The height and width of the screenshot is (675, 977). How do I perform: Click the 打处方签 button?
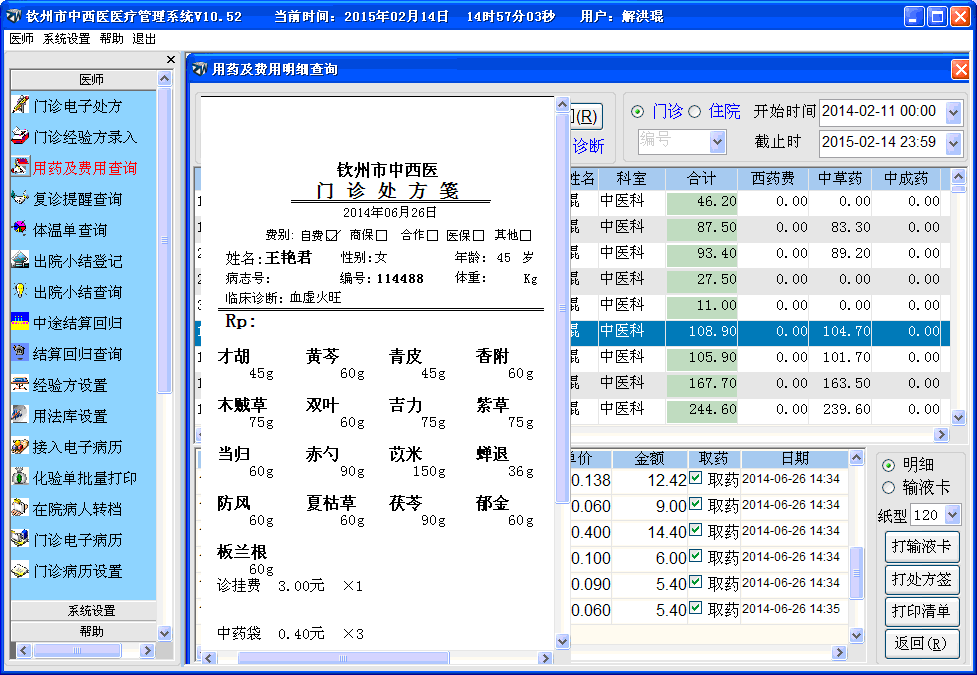click(x=922, y=579)
